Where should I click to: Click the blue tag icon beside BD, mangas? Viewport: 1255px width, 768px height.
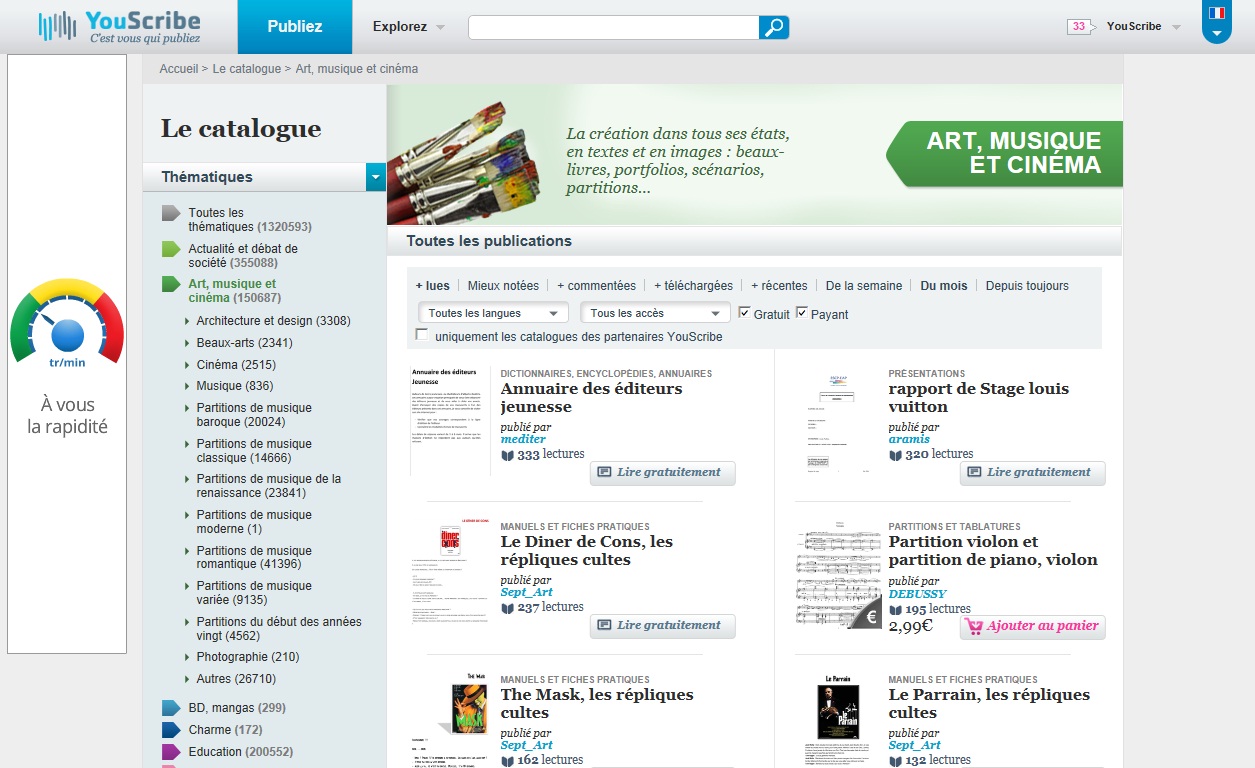tap(171, 708)
